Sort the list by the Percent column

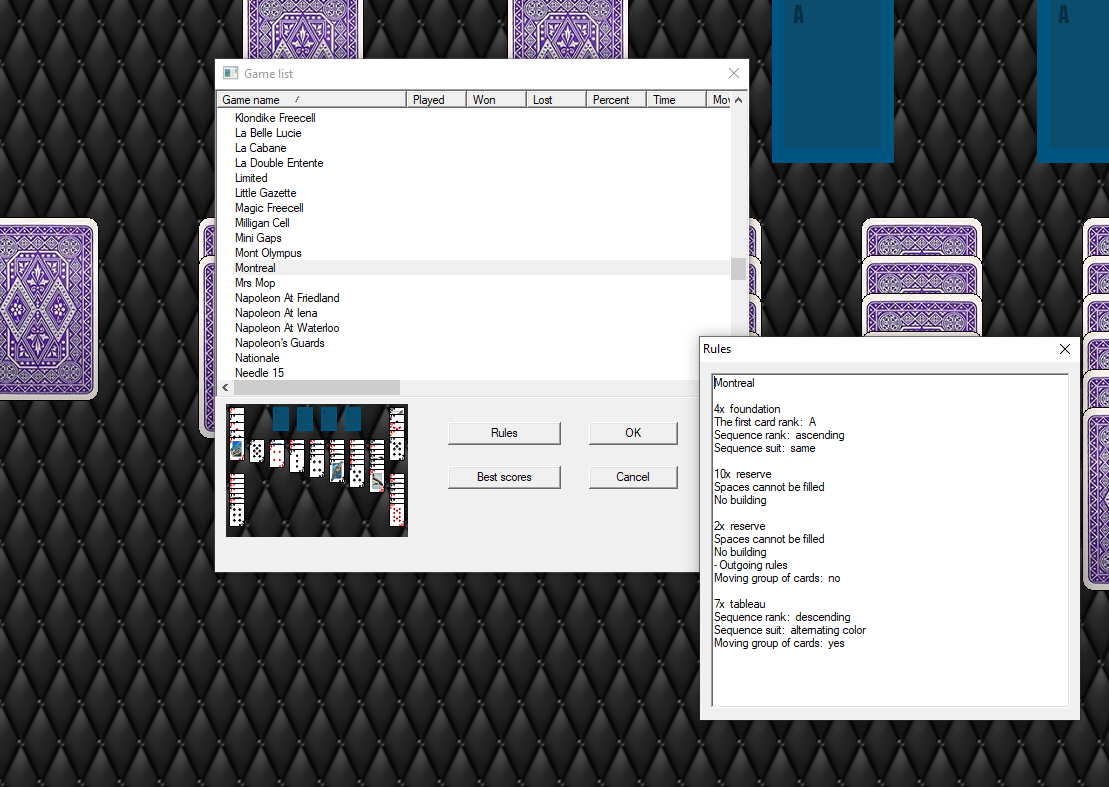(614, 99)
